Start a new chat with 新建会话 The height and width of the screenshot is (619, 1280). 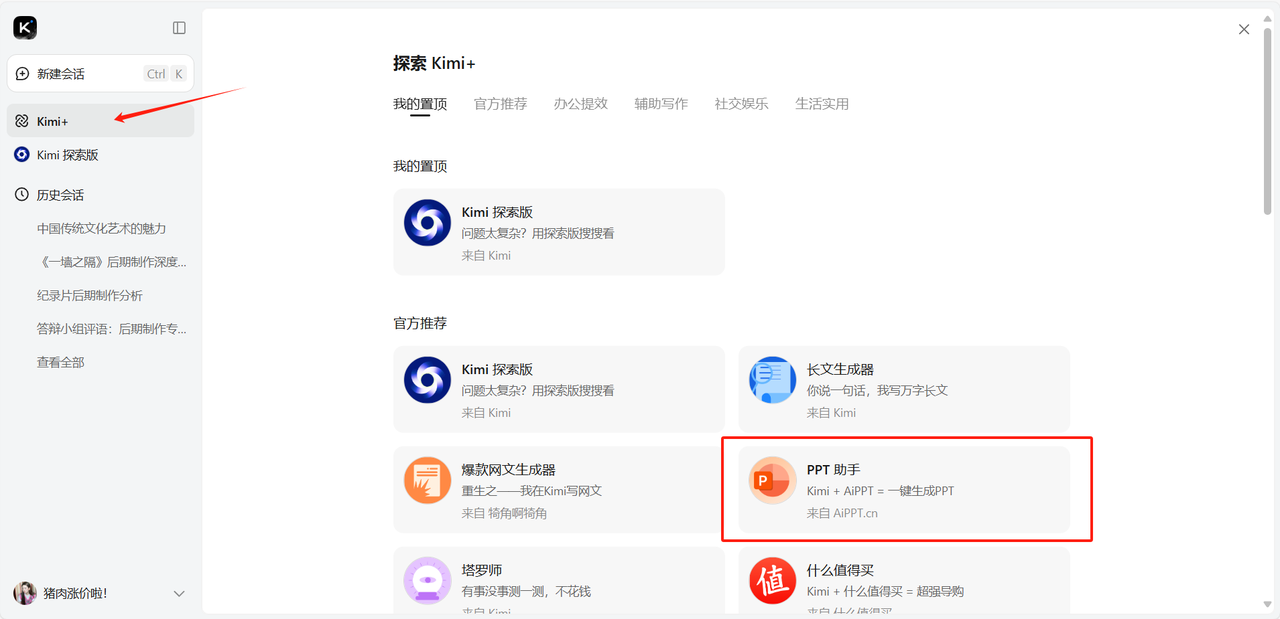pos(100,74)
